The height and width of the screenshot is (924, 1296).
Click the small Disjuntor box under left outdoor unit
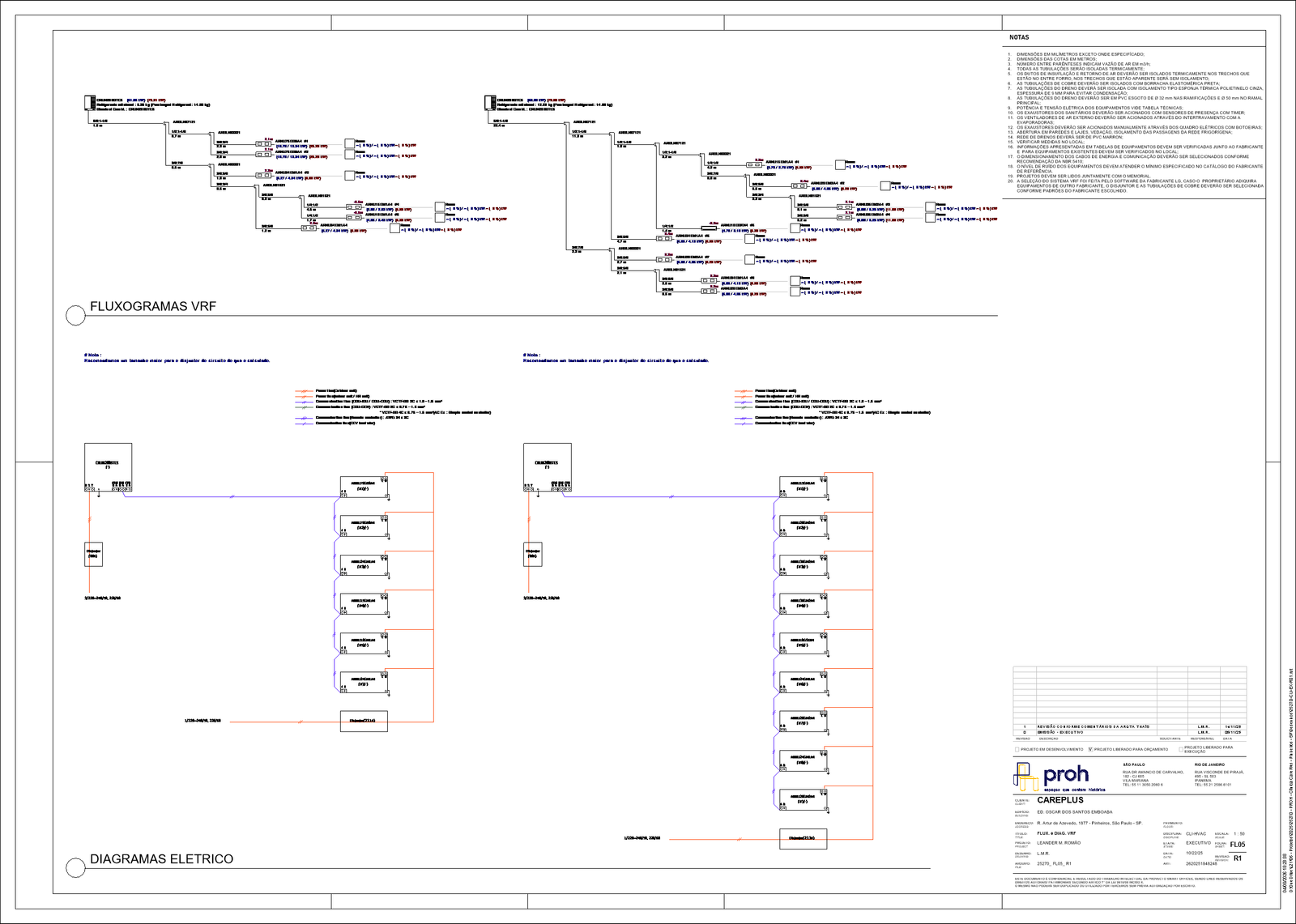coord(93,554)
